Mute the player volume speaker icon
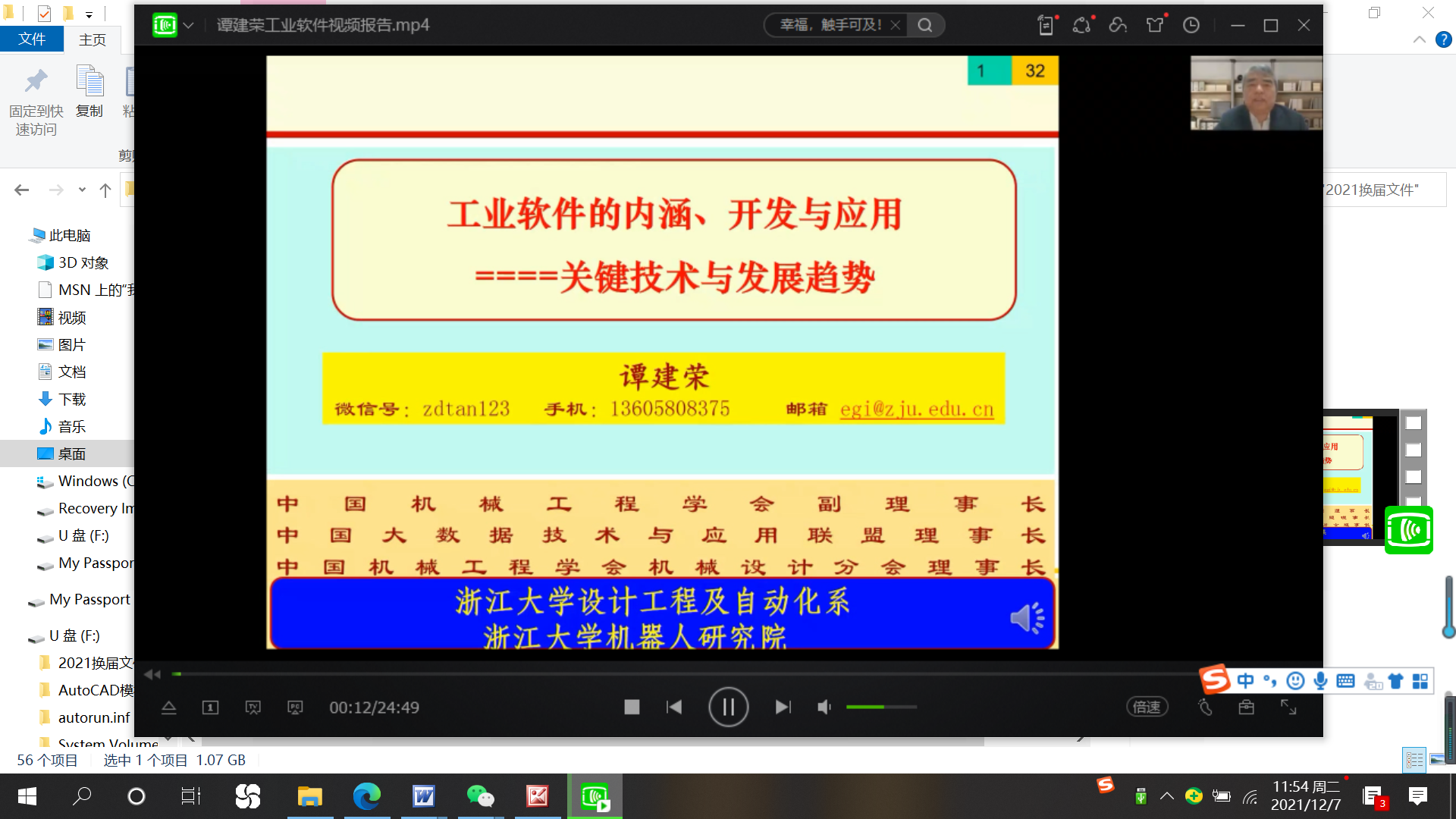 point(824,707)
